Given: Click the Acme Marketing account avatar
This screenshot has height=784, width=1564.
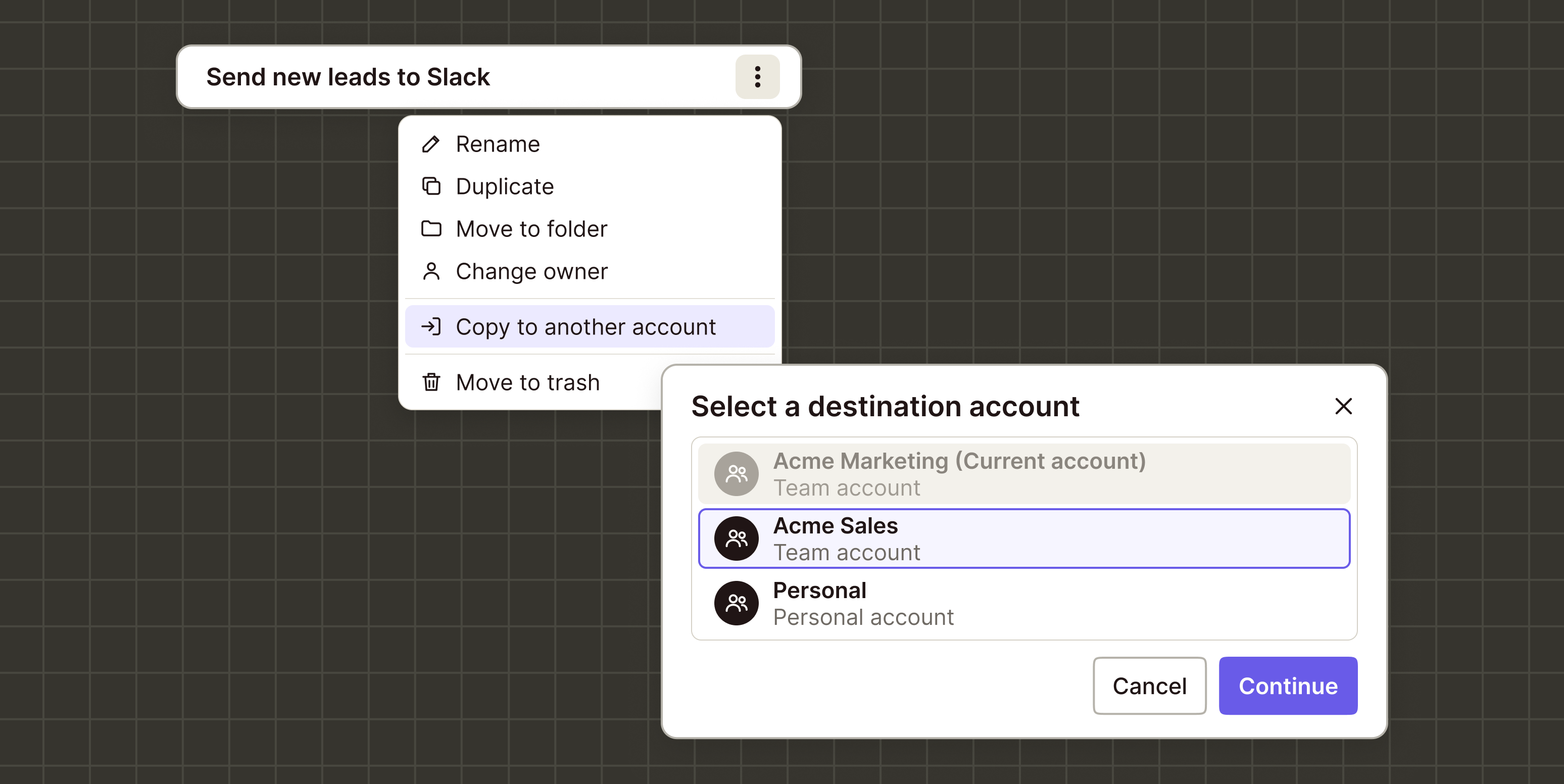Looking at the screenshot, I should (x=736, y=474).
